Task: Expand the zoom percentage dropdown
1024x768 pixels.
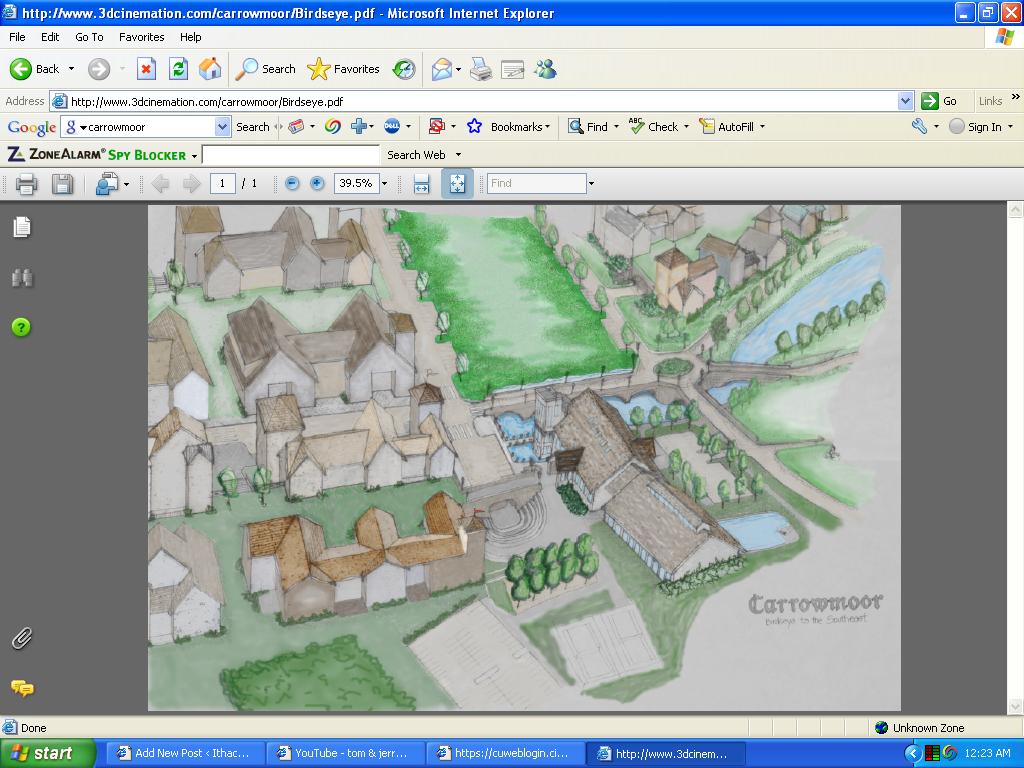Action: (384, 184)
